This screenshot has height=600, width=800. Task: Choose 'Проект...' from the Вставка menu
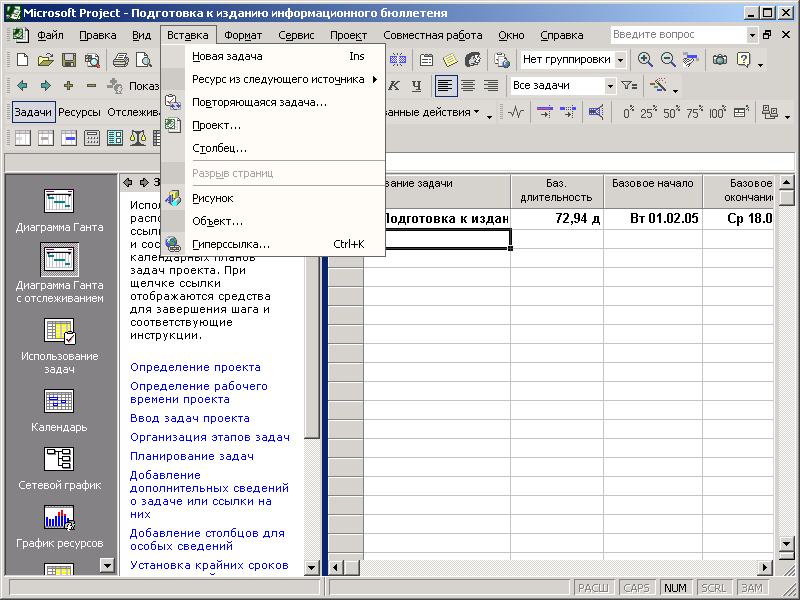point(273,125)
